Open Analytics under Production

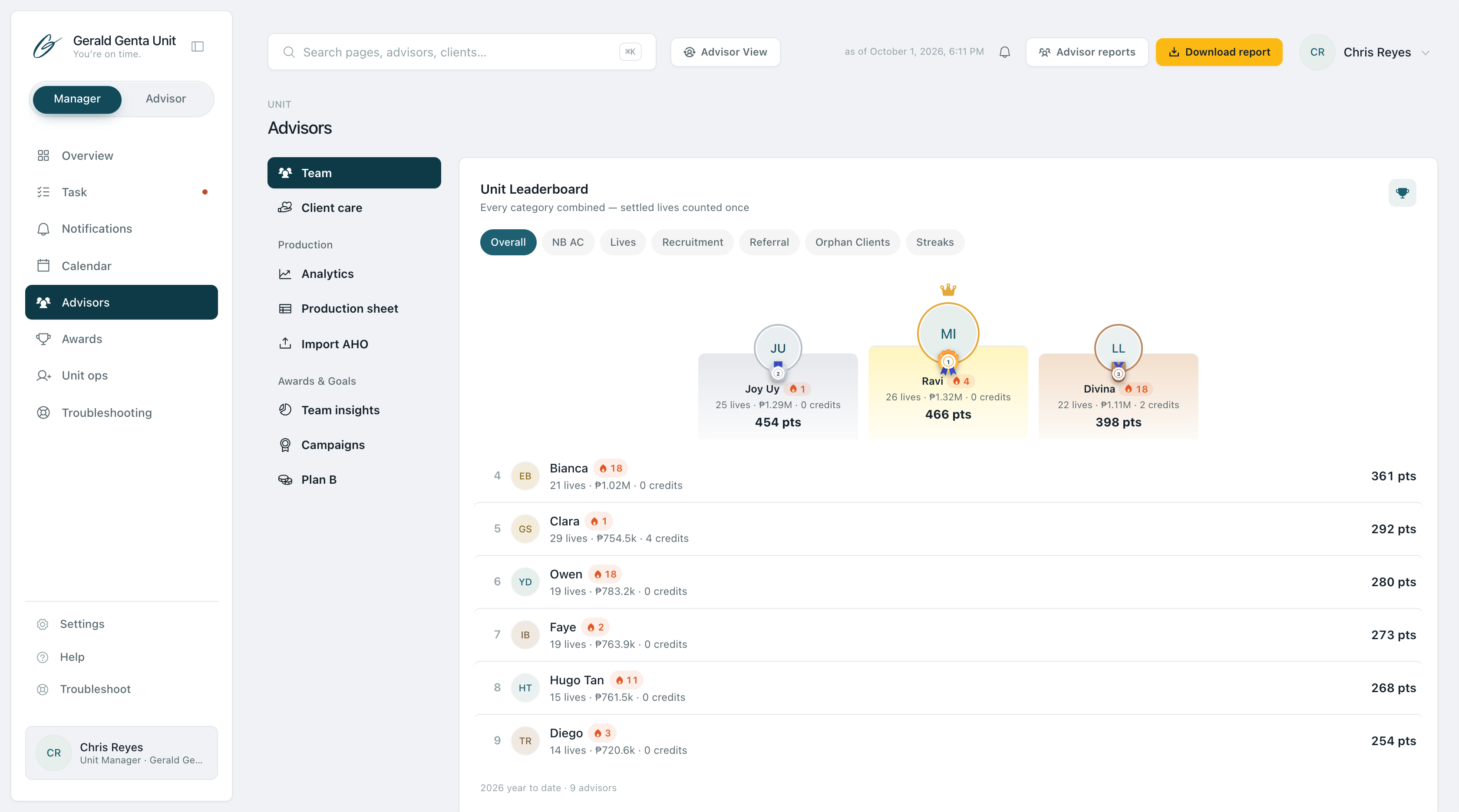pyautogui.click(x=354, y=274)
